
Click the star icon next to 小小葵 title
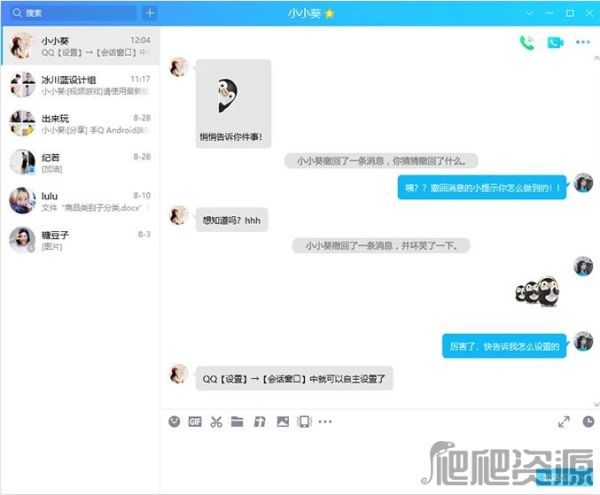(329, 14)
